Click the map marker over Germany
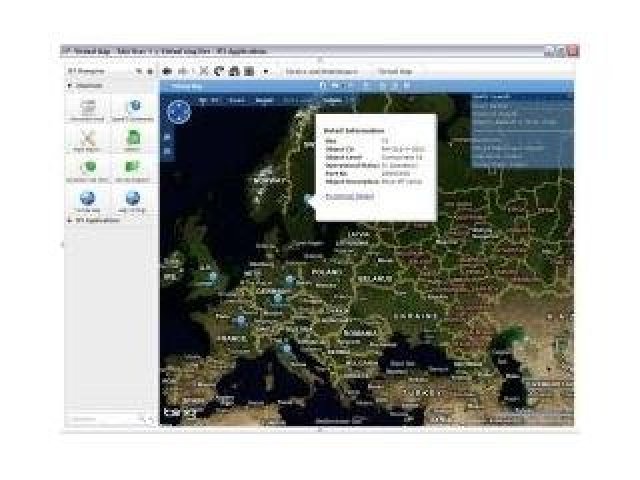The image size is (640, 480). click(x=277, y=297)
